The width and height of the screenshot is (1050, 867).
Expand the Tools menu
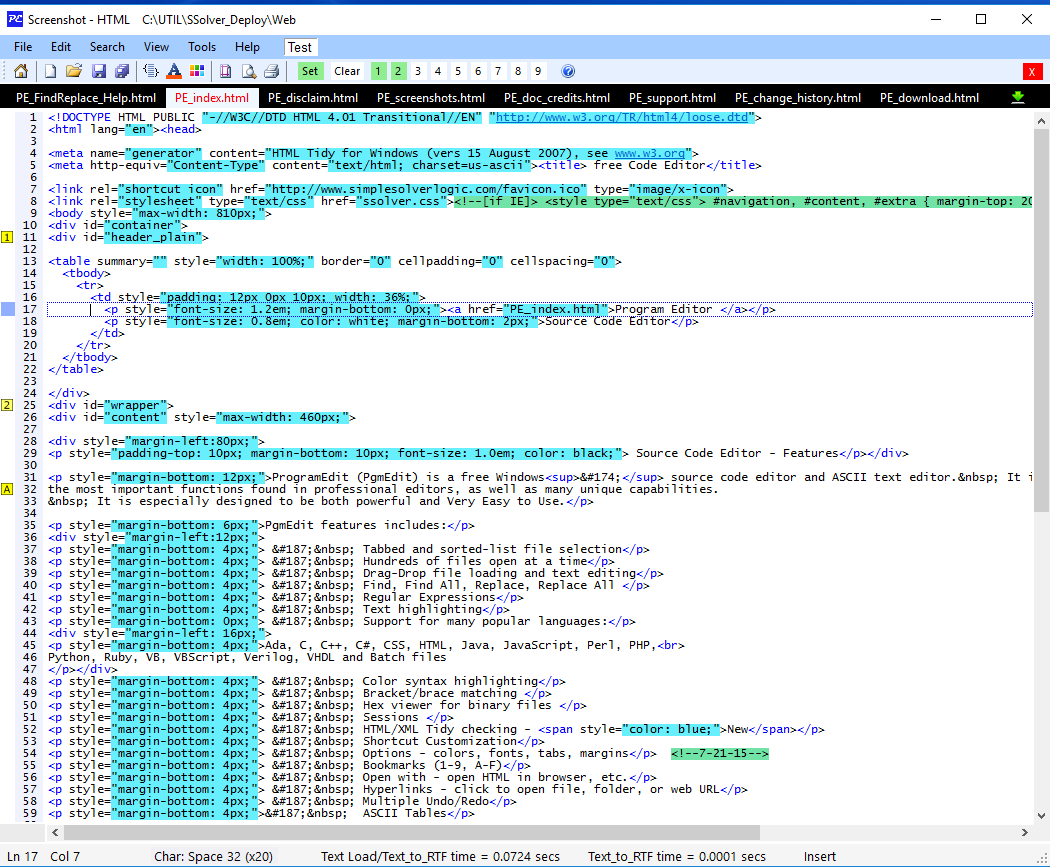click(202, 47)
